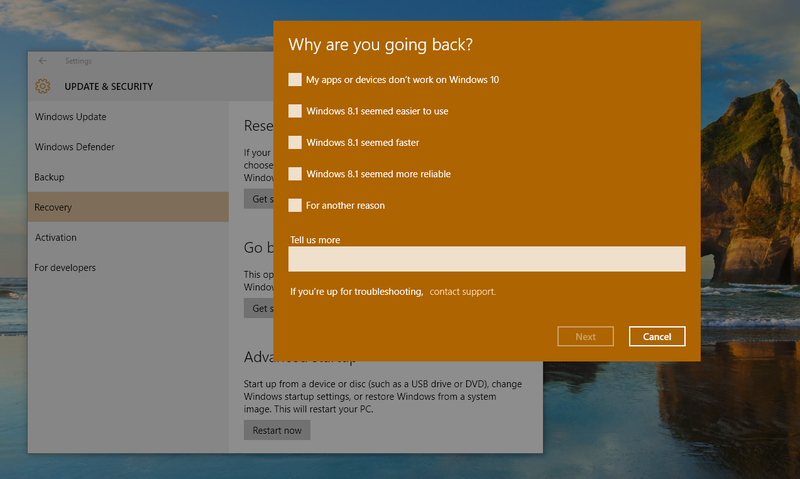Image resolution: width=800 pixels, height=479 pixels.
Task: Select 'Windows 8.1 seemed faster' checkbox
Action: point(295,142)
